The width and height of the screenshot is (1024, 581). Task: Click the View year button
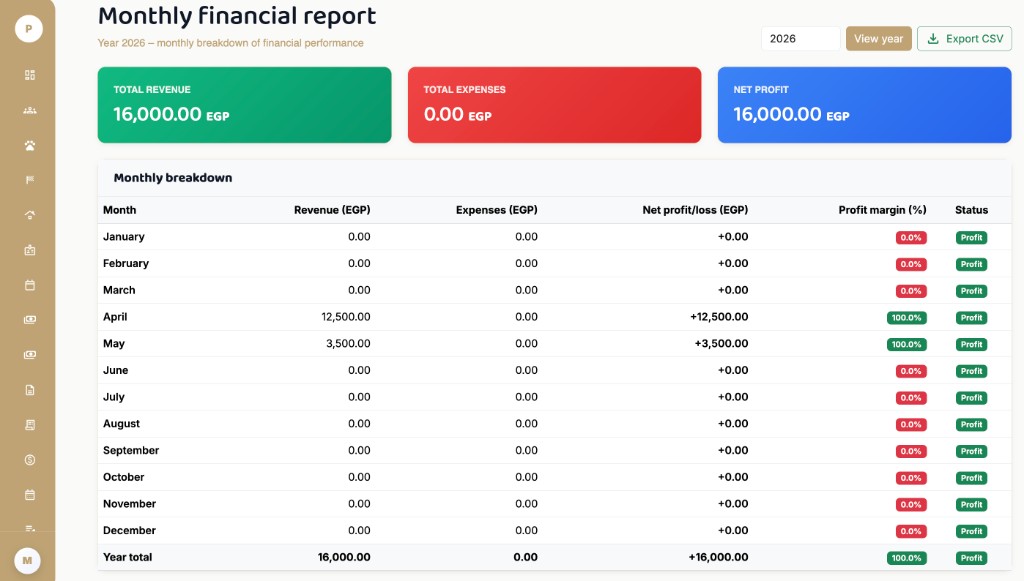pos(878,39)
